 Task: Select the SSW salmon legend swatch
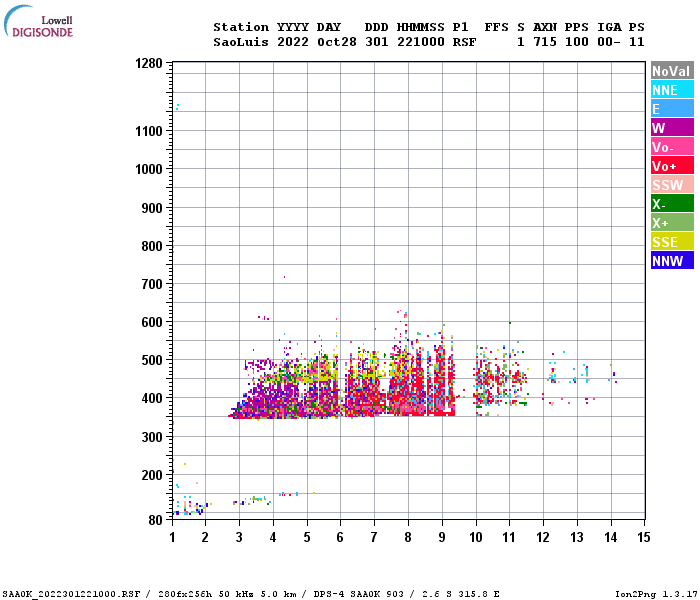click(672, 185)
